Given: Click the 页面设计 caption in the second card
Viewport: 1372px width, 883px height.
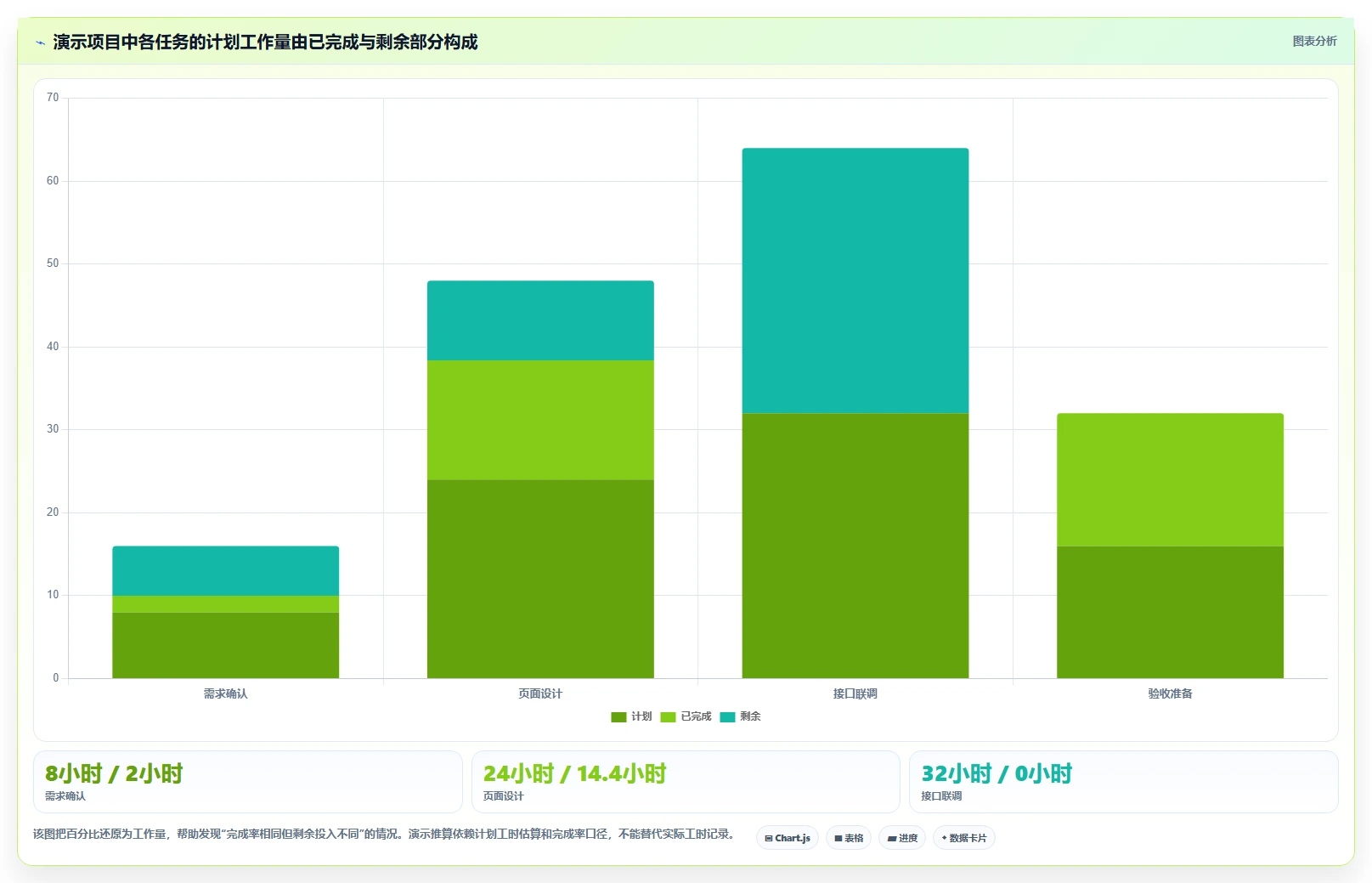Looking at the screenshot, I should pos(504,796).
